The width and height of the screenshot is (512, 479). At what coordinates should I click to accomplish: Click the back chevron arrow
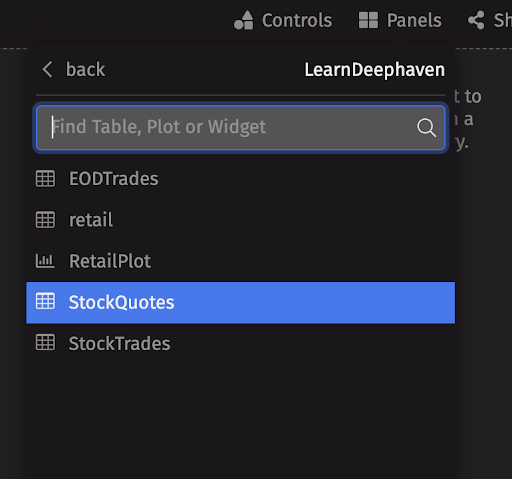pos(47,69)
